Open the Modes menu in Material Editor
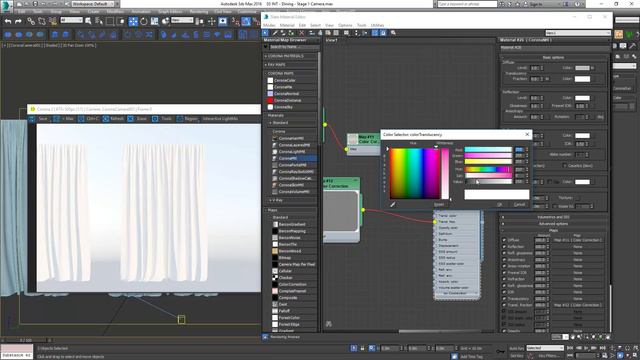This screenshot has width=640, height=360. pos(269,25)
